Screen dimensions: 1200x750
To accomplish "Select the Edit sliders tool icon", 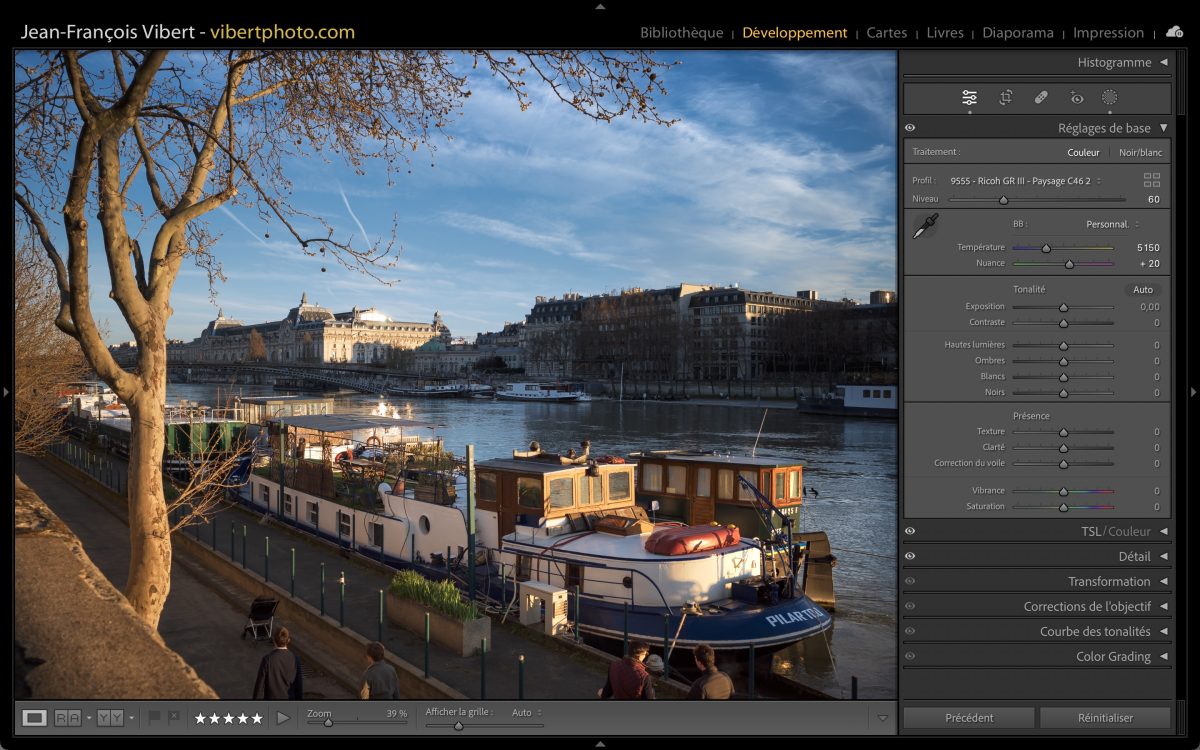I will tap(969, 98).
